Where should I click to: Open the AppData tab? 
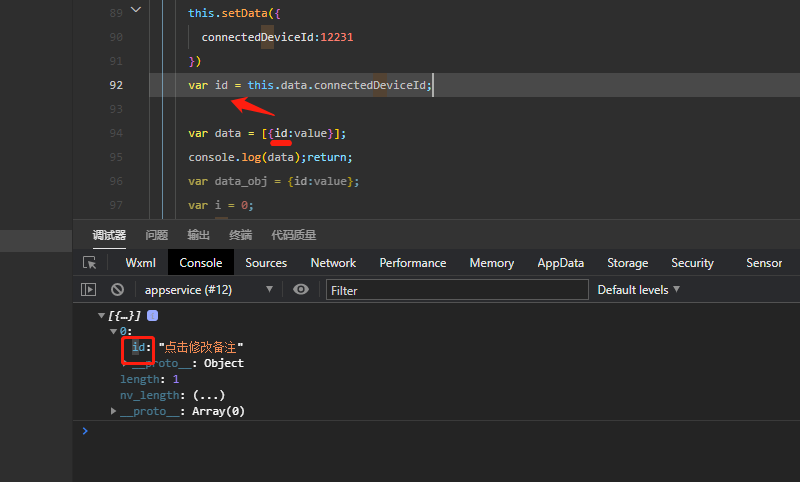coord(561,263)
